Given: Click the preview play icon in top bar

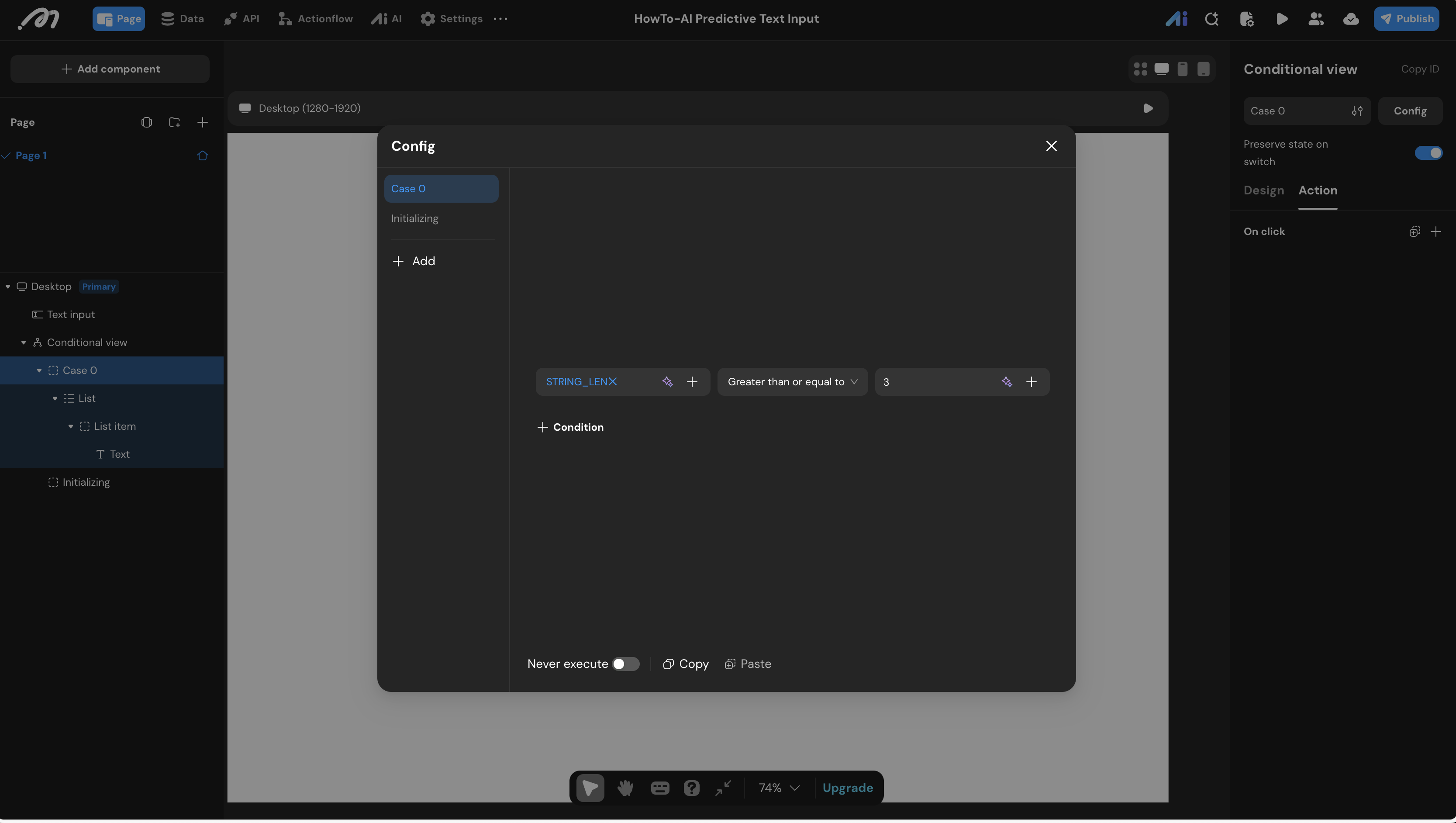Looking at the screenshot, I should click(1281, 19).
